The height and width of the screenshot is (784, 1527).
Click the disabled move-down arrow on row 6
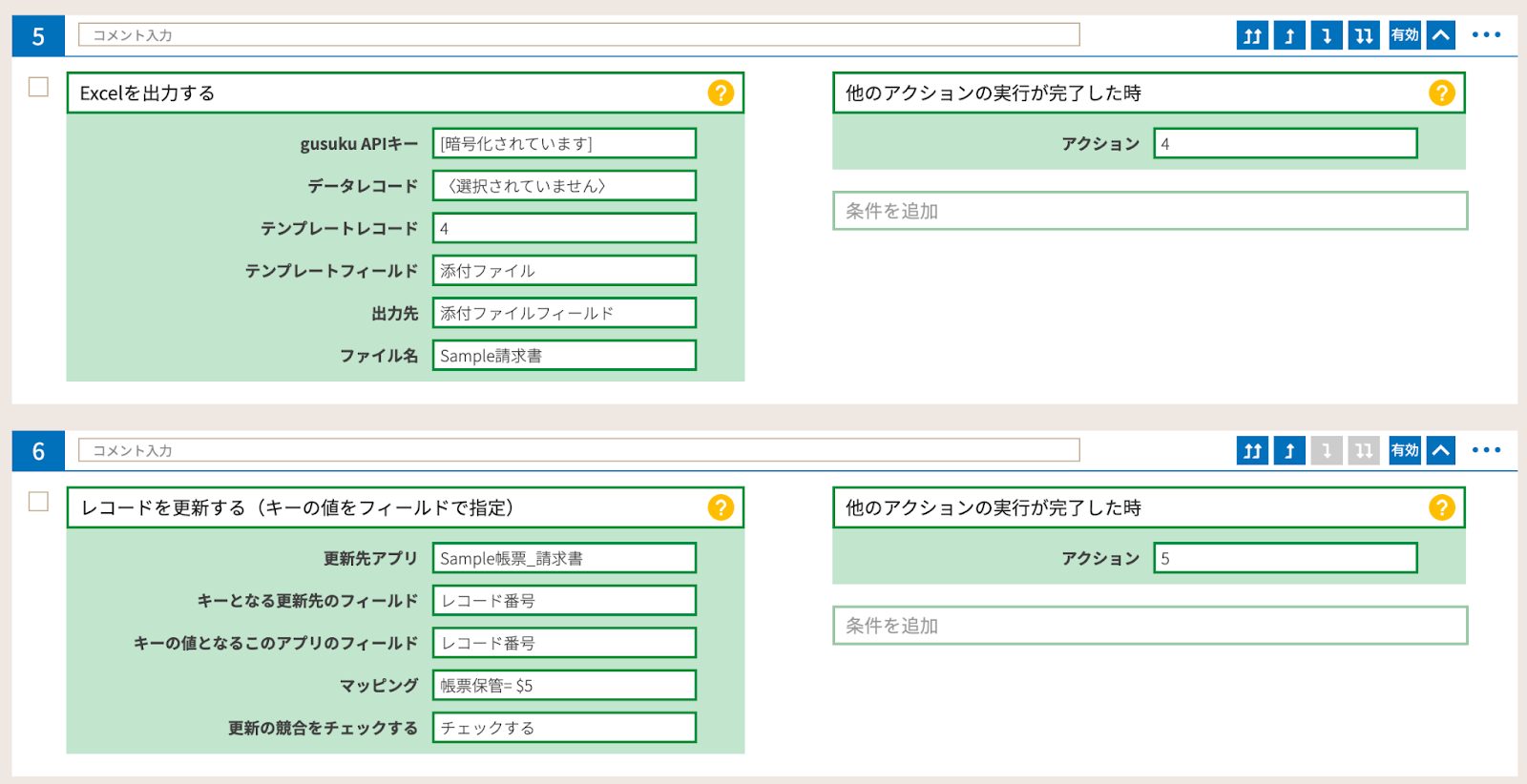tap(1327, 450)
